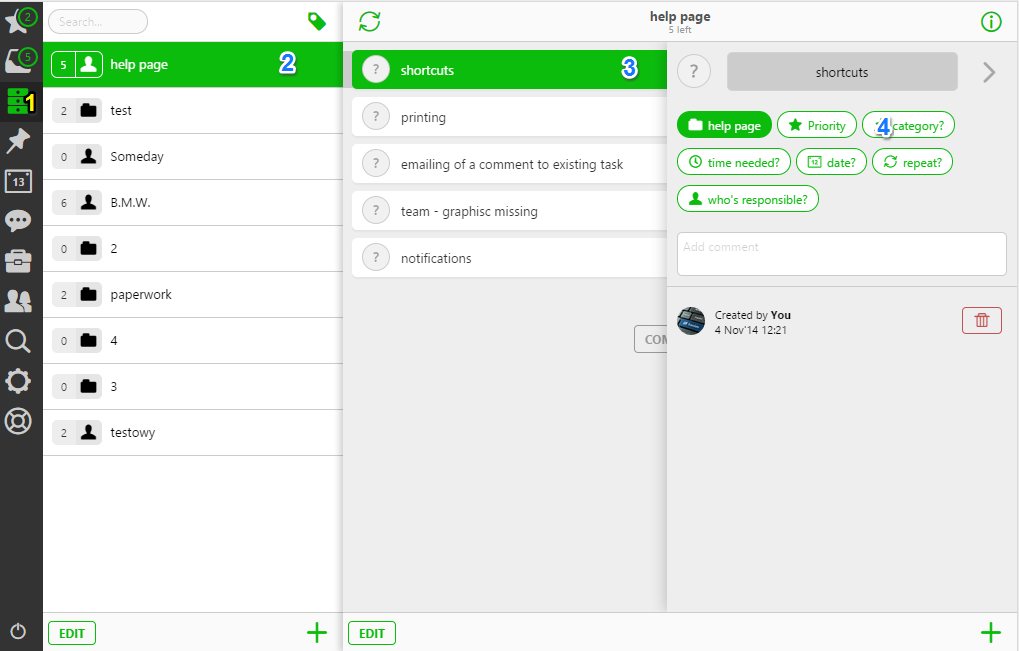The width and height of the screenshot is (1019, 651).
Task: Click the green sync refresh icon
Action: (x=369, y=21)
